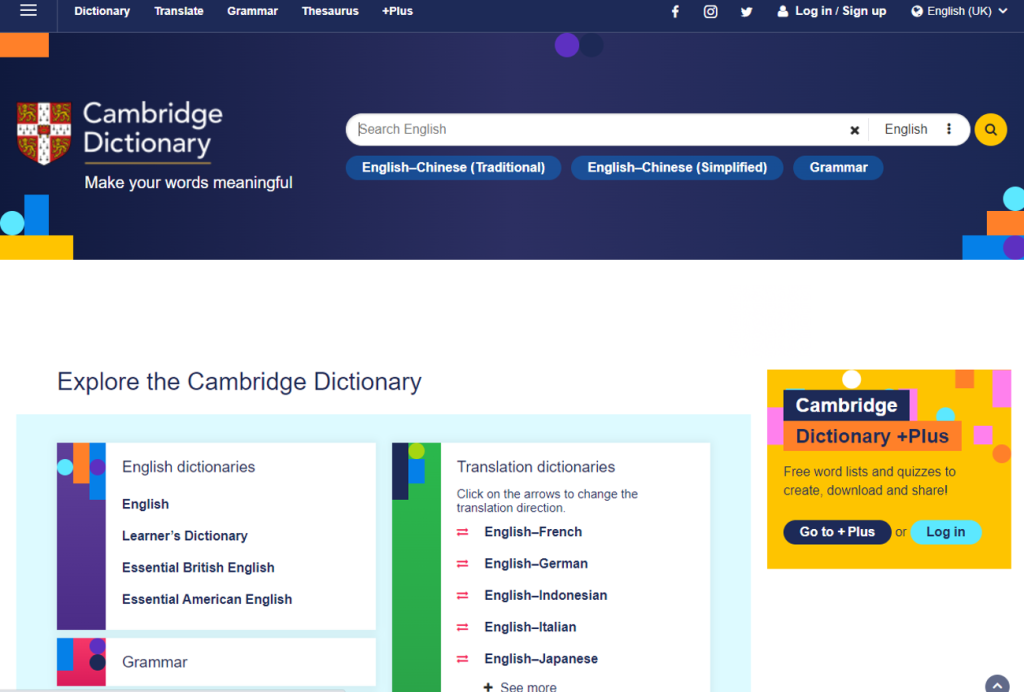The image size is (1024, 692).
Task: Select English–Chinese (Traditional) pill button
Action: [x=453, y=168]
